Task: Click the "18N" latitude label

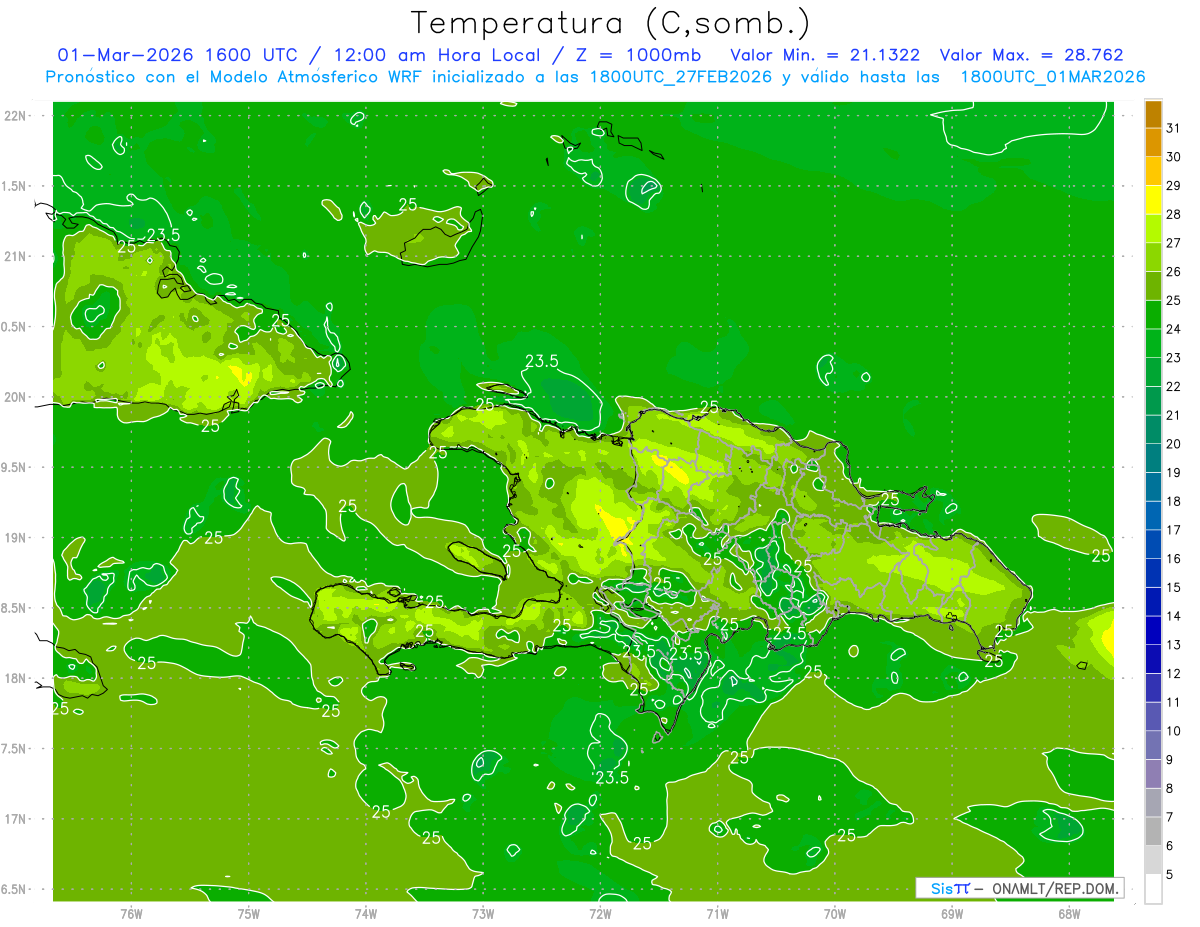Action: (16, 678)
